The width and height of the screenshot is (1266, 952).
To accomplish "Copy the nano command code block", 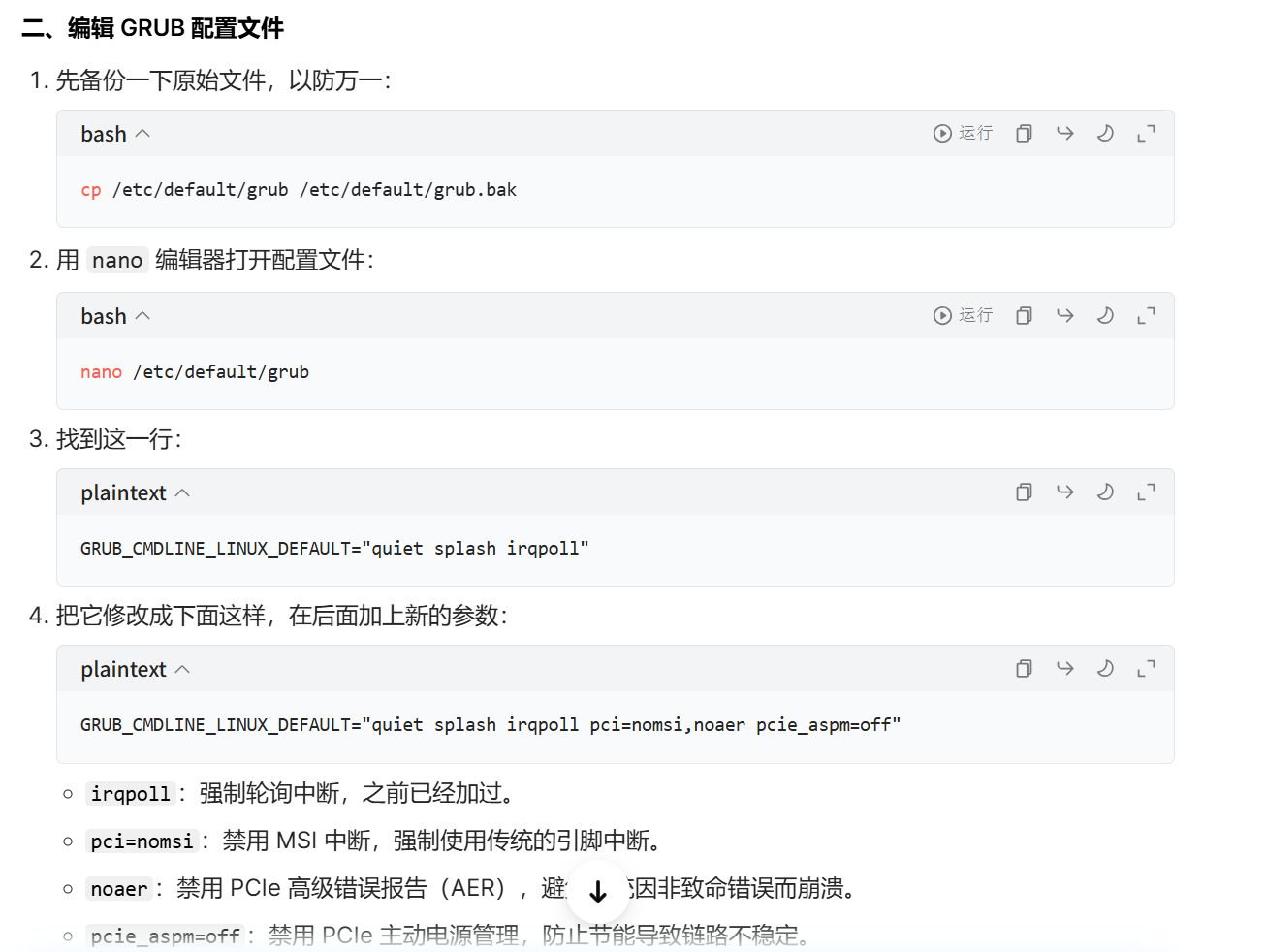I will (1024, 315).
